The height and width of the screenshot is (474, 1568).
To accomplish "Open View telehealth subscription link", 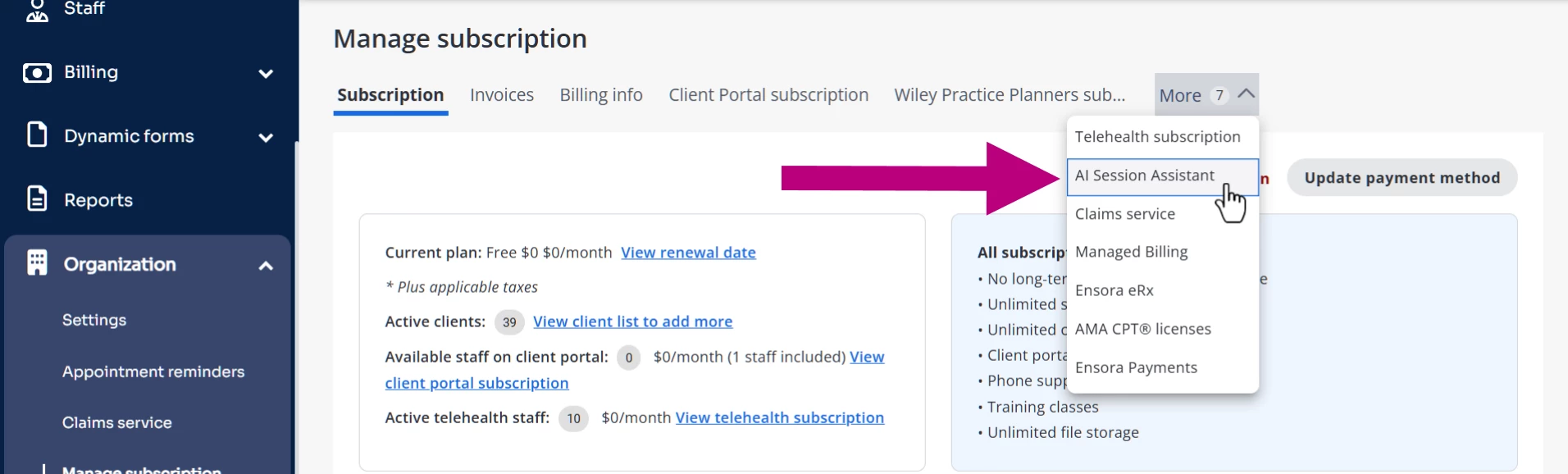I will point(779,417).
